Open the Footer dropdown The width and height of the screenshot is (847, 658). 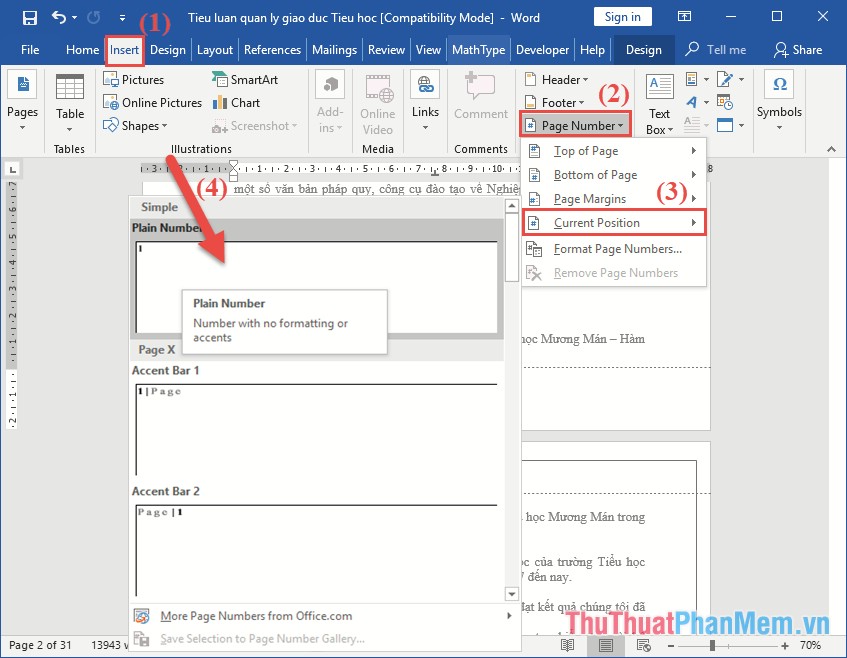(556, 101)
